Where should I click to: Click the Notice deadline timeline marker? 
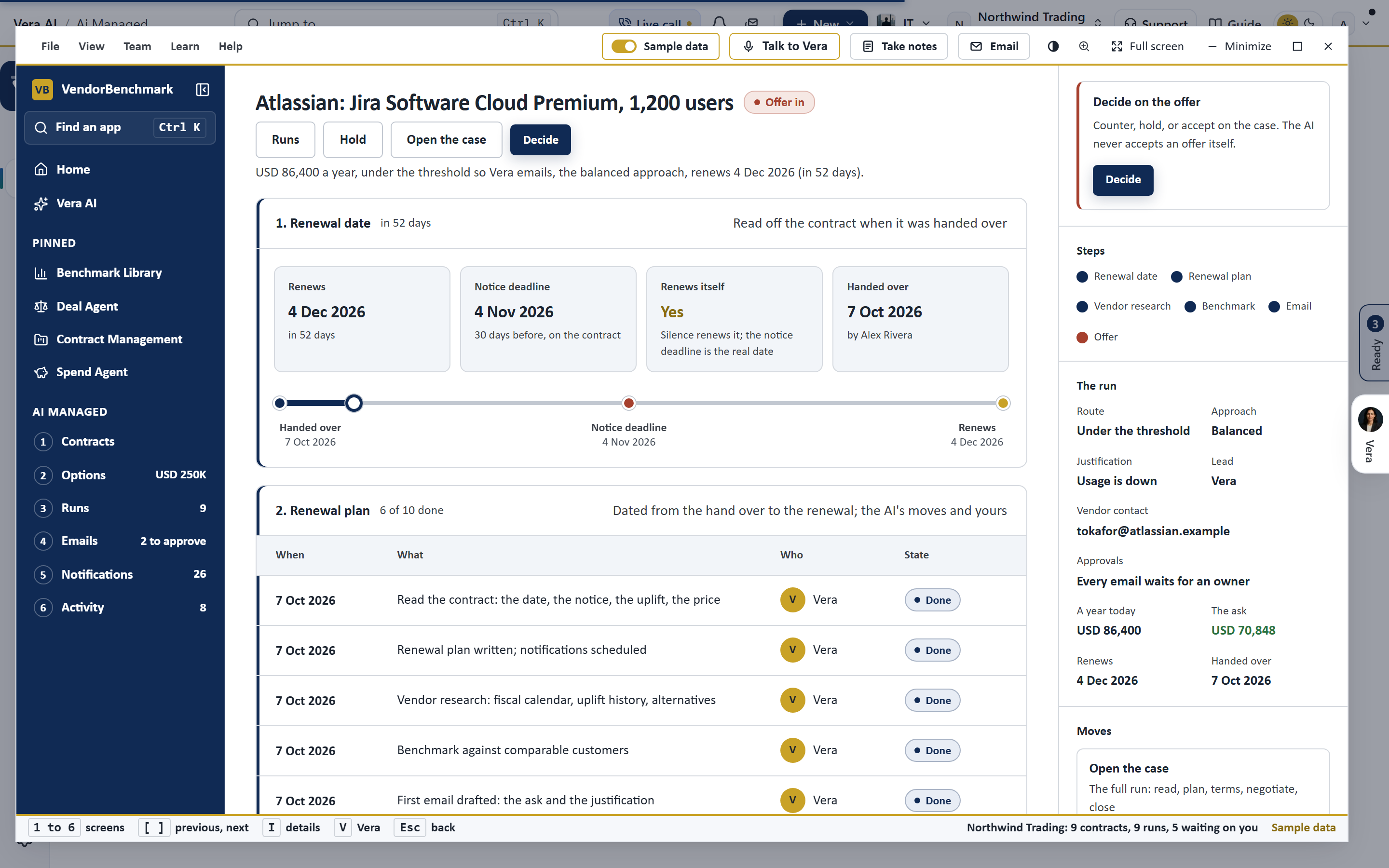click(x=628, y=403)
